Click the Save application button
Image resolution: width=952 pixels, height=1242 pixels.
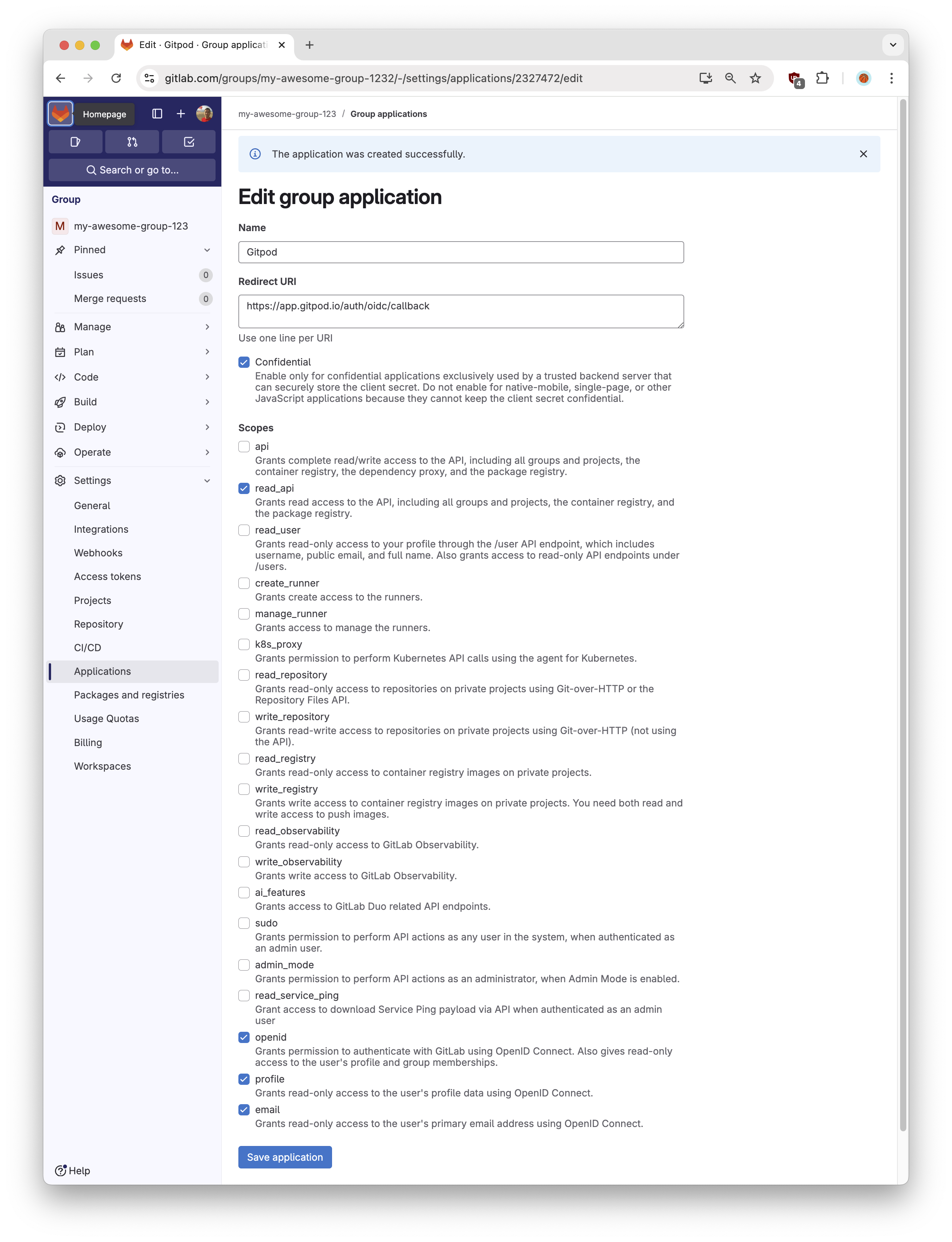(x=284, y=1157)
